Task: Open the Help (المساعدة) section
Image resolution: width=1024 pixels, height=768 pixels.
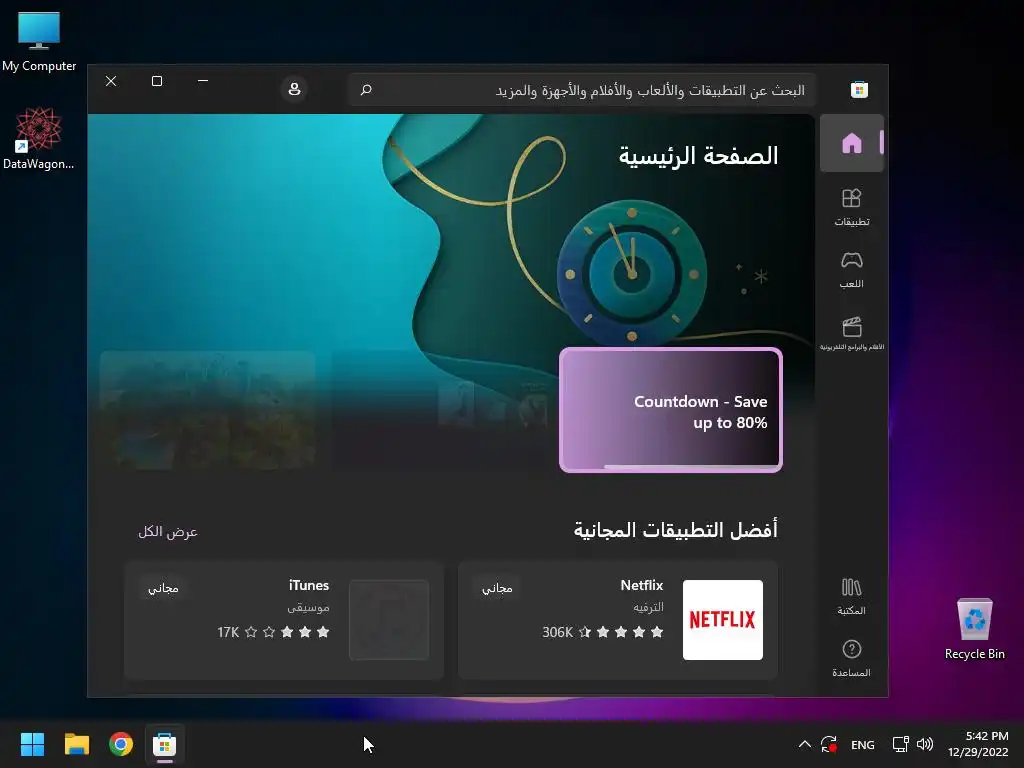Action: [852, 658]
